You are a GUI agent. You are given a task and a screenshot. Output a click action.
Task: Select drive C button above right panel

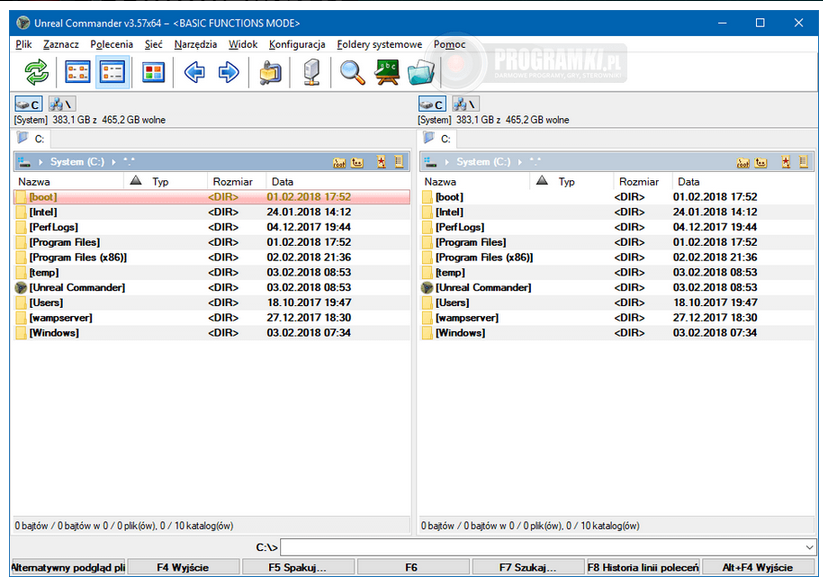(432, 104)
